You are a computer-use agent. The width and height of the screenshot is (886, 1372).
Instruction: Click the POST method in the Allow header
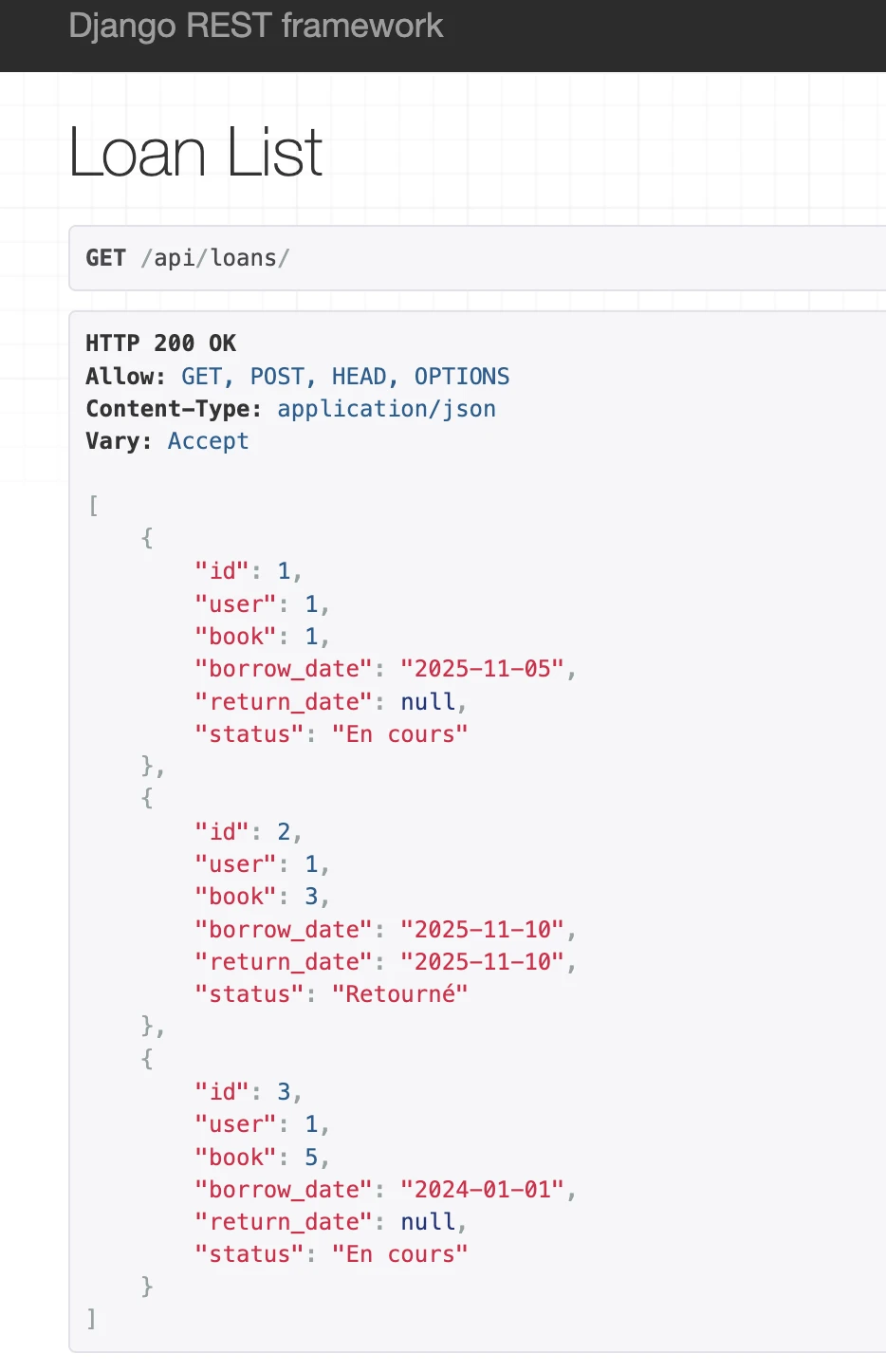[x=277, y=377]
